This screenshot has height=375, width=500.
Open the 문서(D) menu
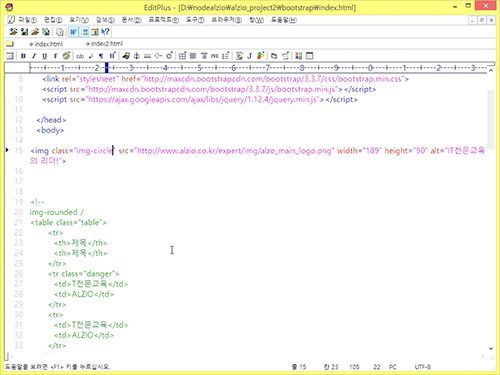pos(131,20)
